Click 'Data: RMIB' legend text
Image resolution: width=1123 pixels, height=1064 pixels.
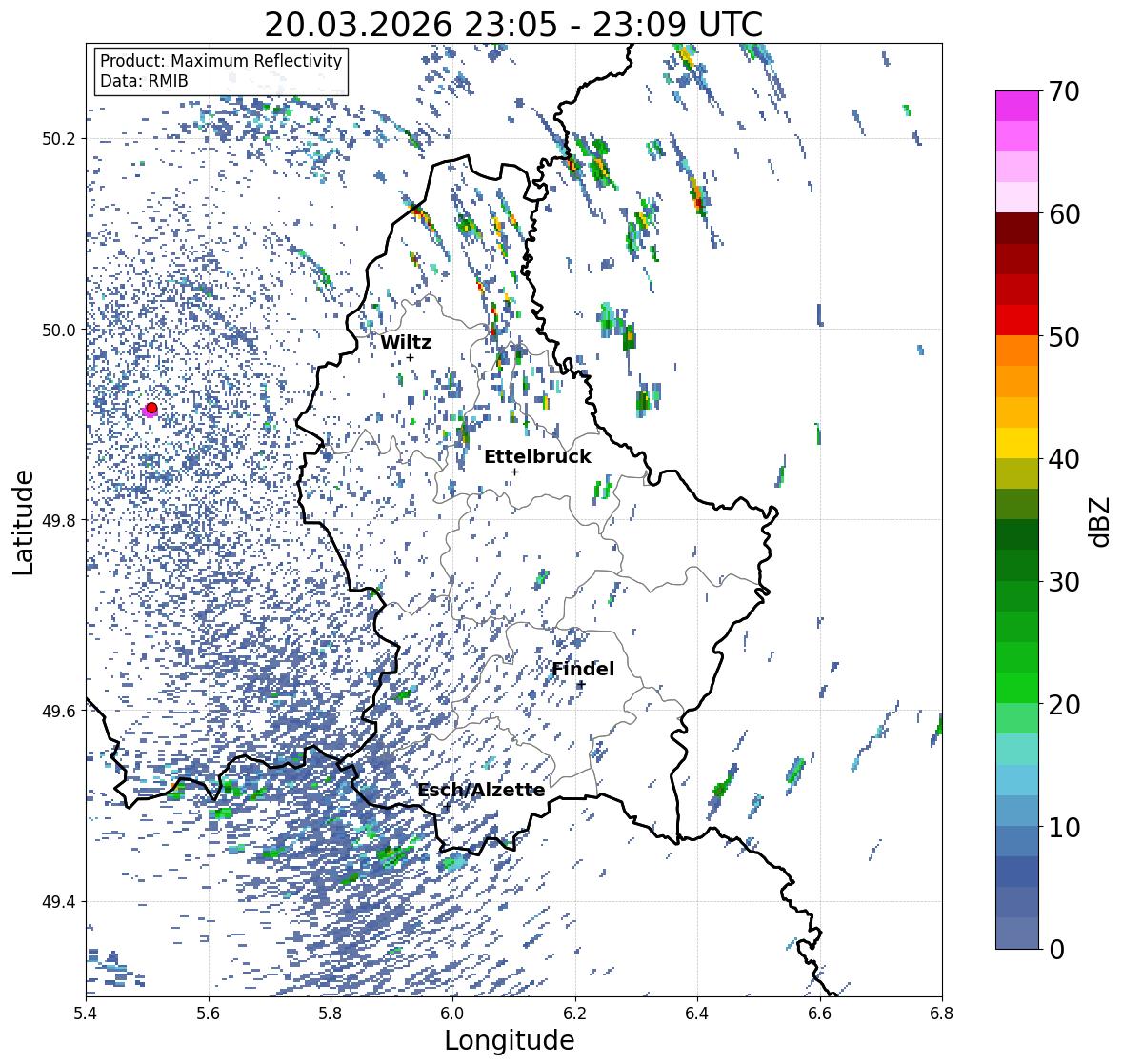144,81
